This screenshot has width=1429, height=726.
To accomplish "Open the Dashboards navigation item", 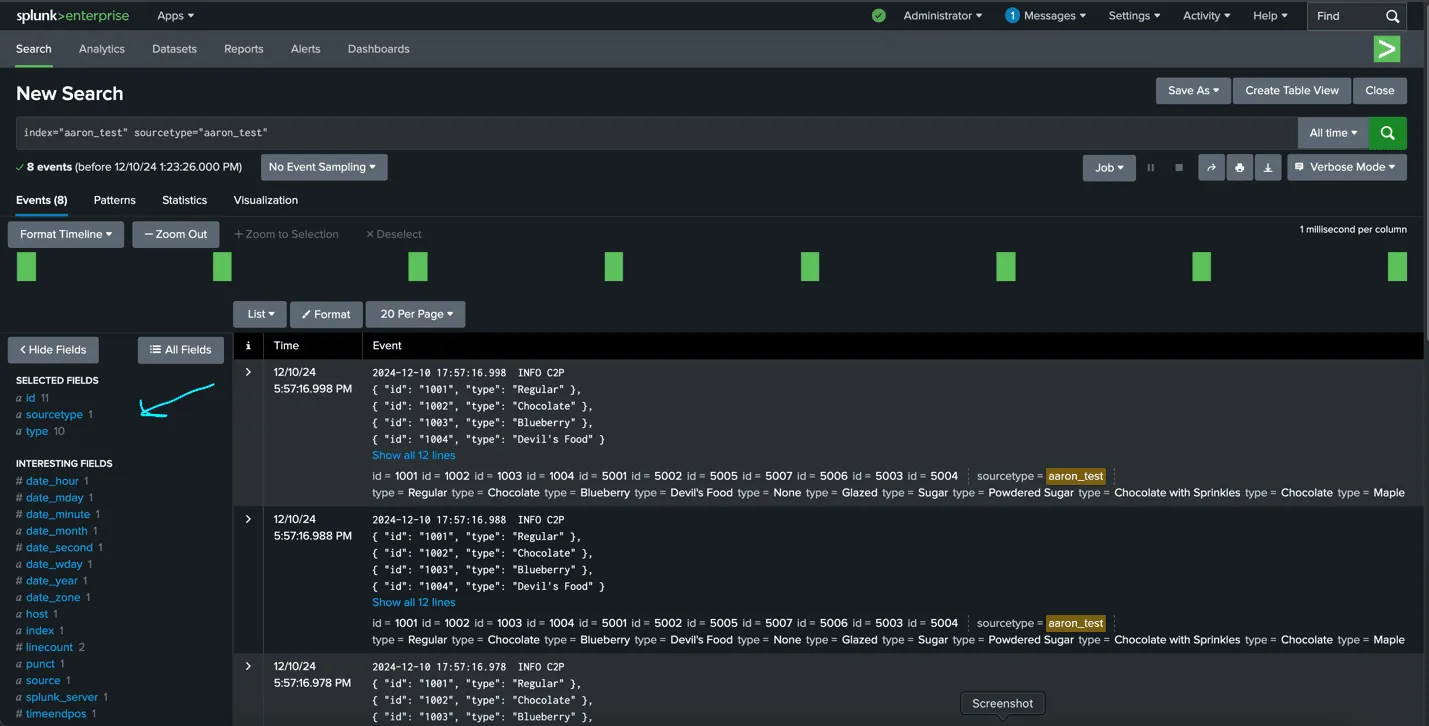I will tap(378, 49).
